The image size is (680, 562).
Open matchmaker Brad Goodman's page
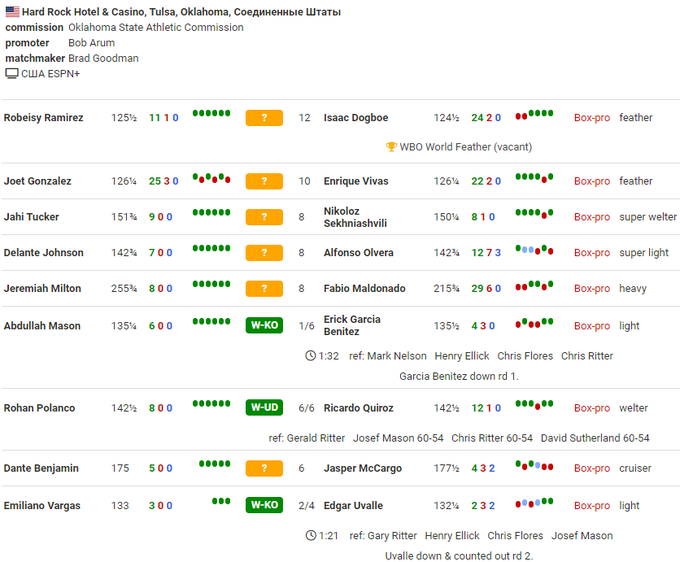point(103,58)
